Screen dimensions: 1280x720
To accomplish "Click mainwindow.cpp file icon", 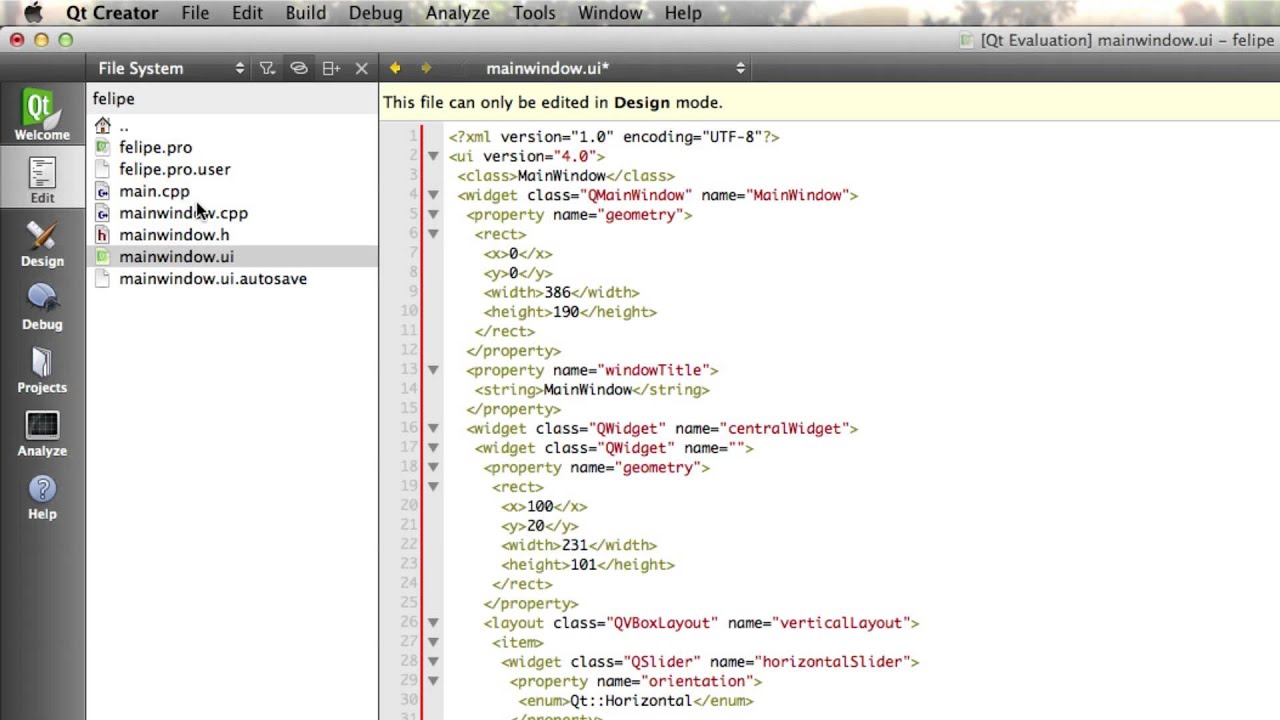I will 102,213.
